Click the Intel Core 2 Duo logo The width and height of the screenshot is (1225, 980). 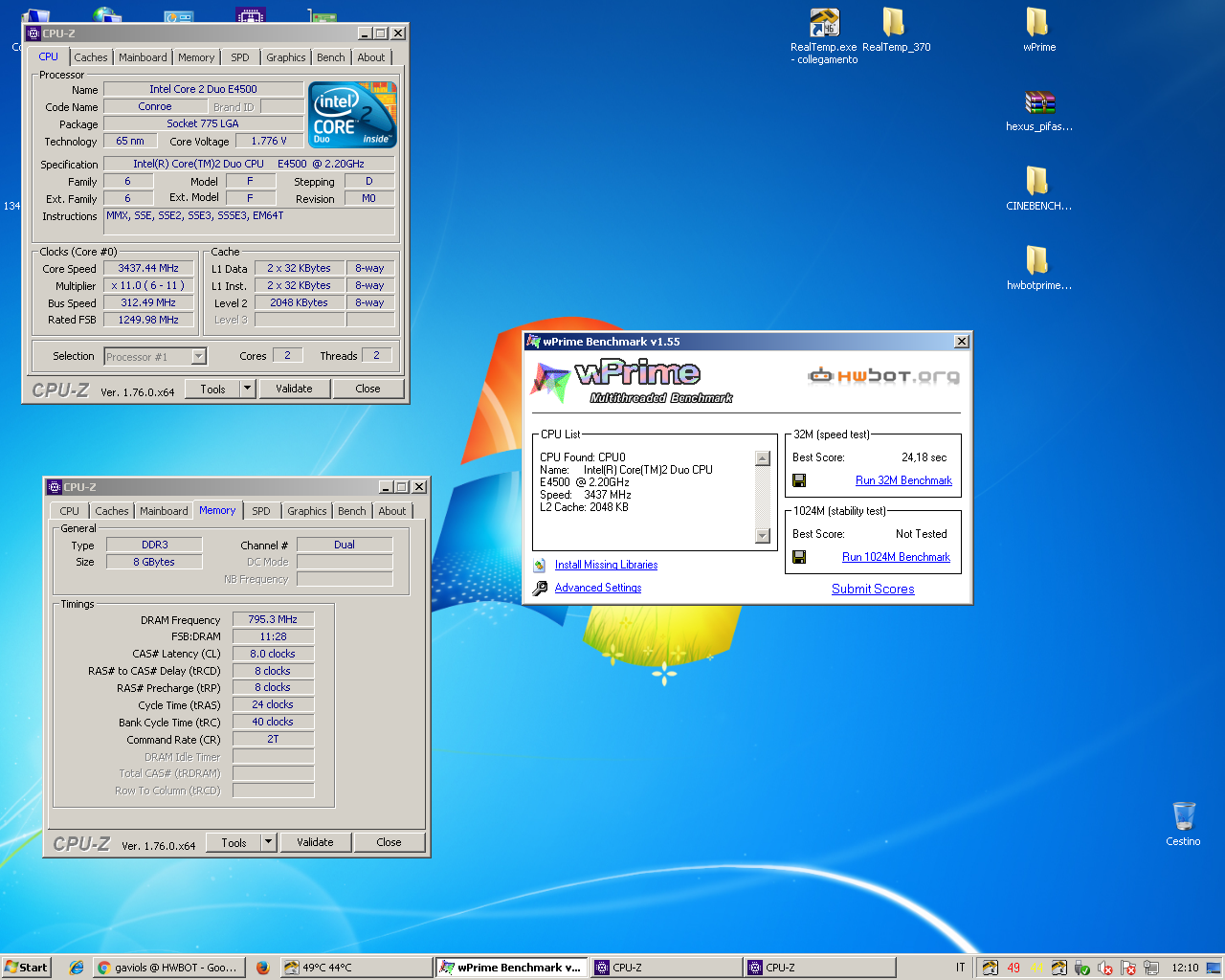pyautogui.click(x=353, y=115)
